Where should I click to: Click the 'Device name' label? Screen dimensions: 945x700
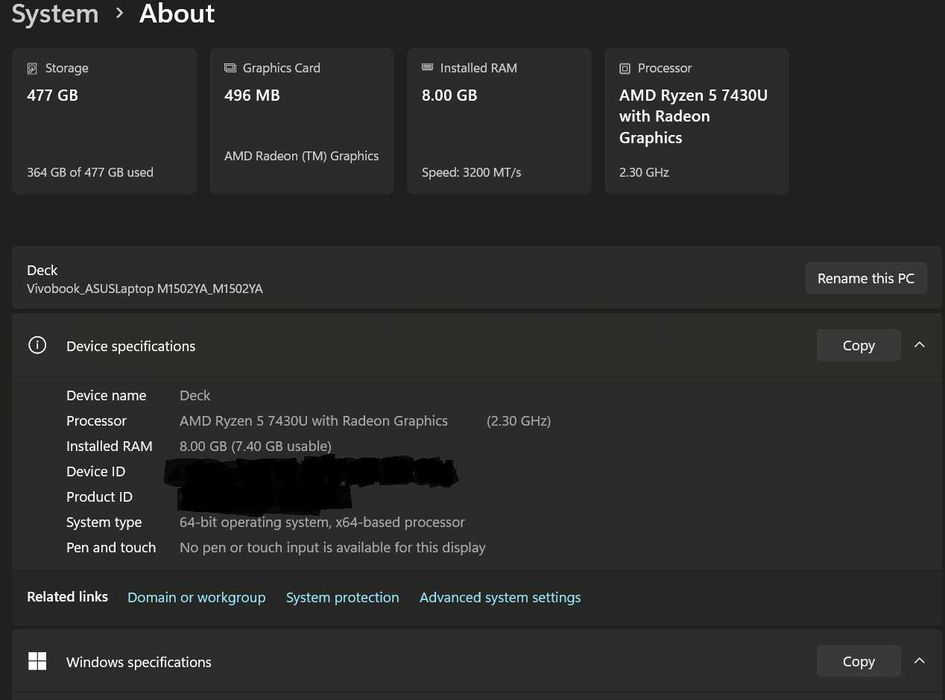[106, 396]
